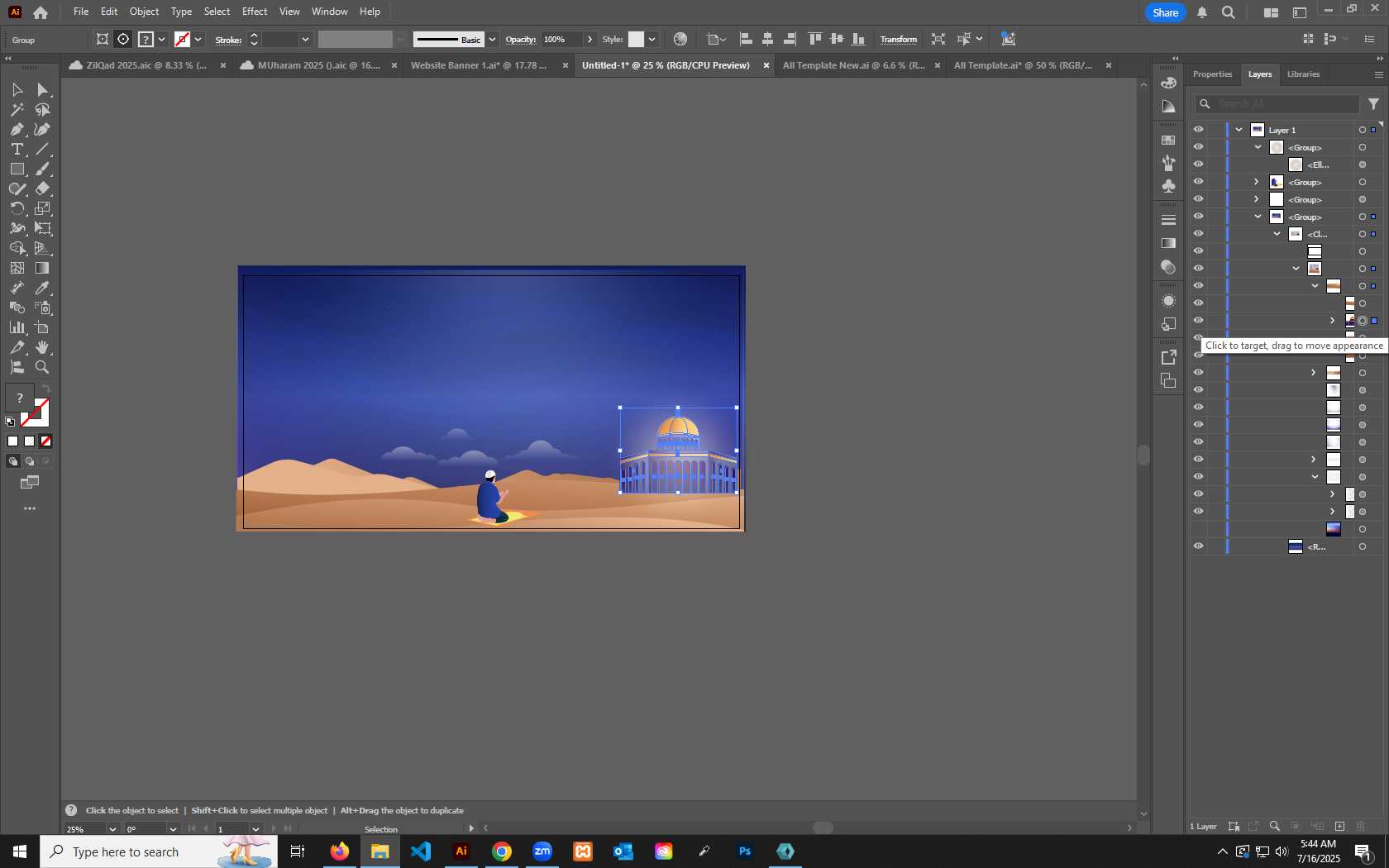Click Default Fill and Stroke icon
Image resolution: width=1389 pixels, height=868 pixels.
pos(10,422)
